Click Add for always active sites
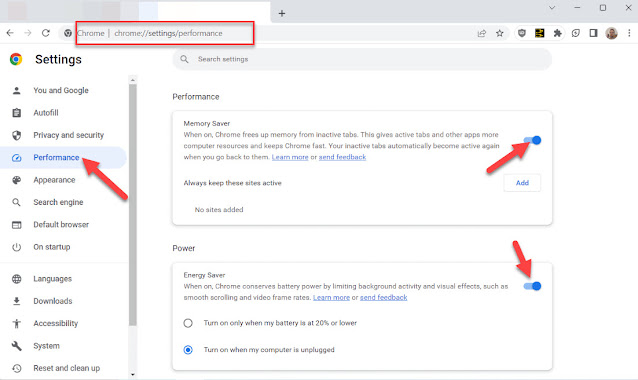 point(522,183)
